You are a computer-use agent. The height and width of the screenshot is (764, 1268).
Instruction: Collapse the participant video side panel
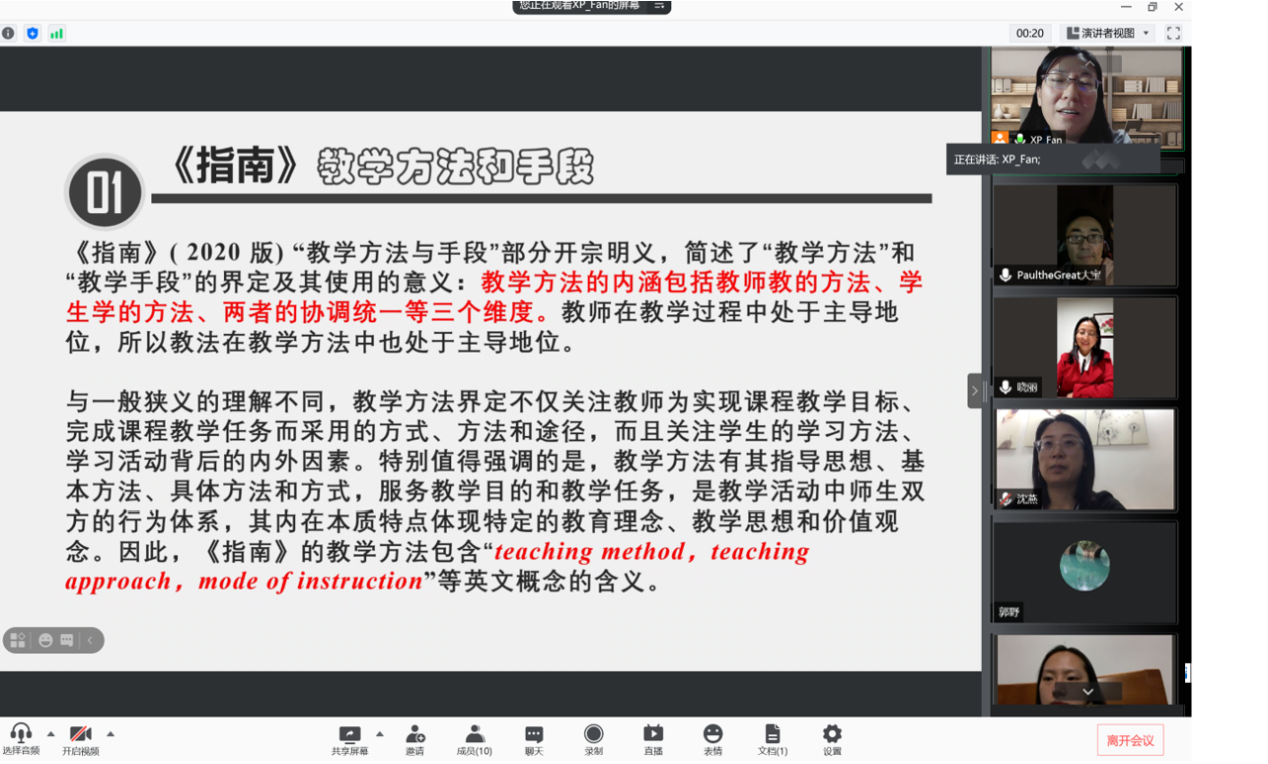[975, 391]
